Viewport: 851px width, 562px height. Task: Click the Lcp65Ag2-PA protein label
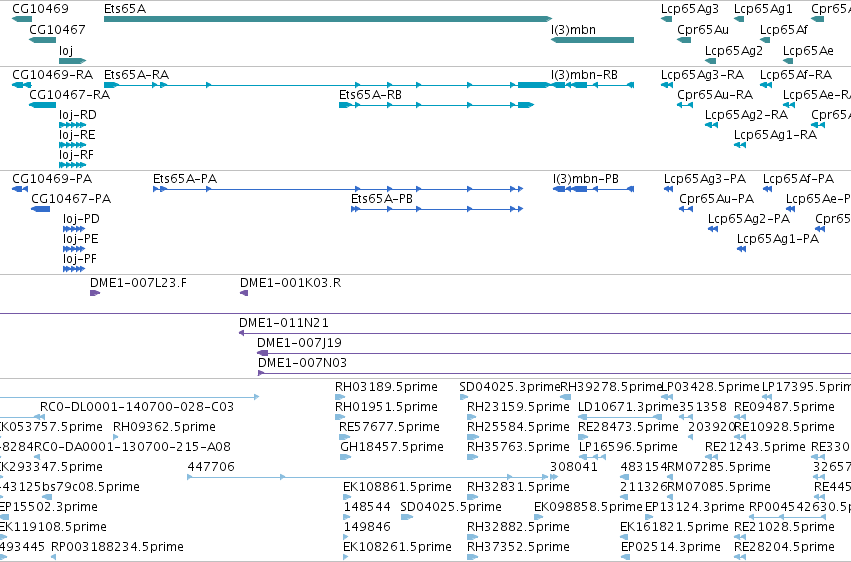(748, 219)
